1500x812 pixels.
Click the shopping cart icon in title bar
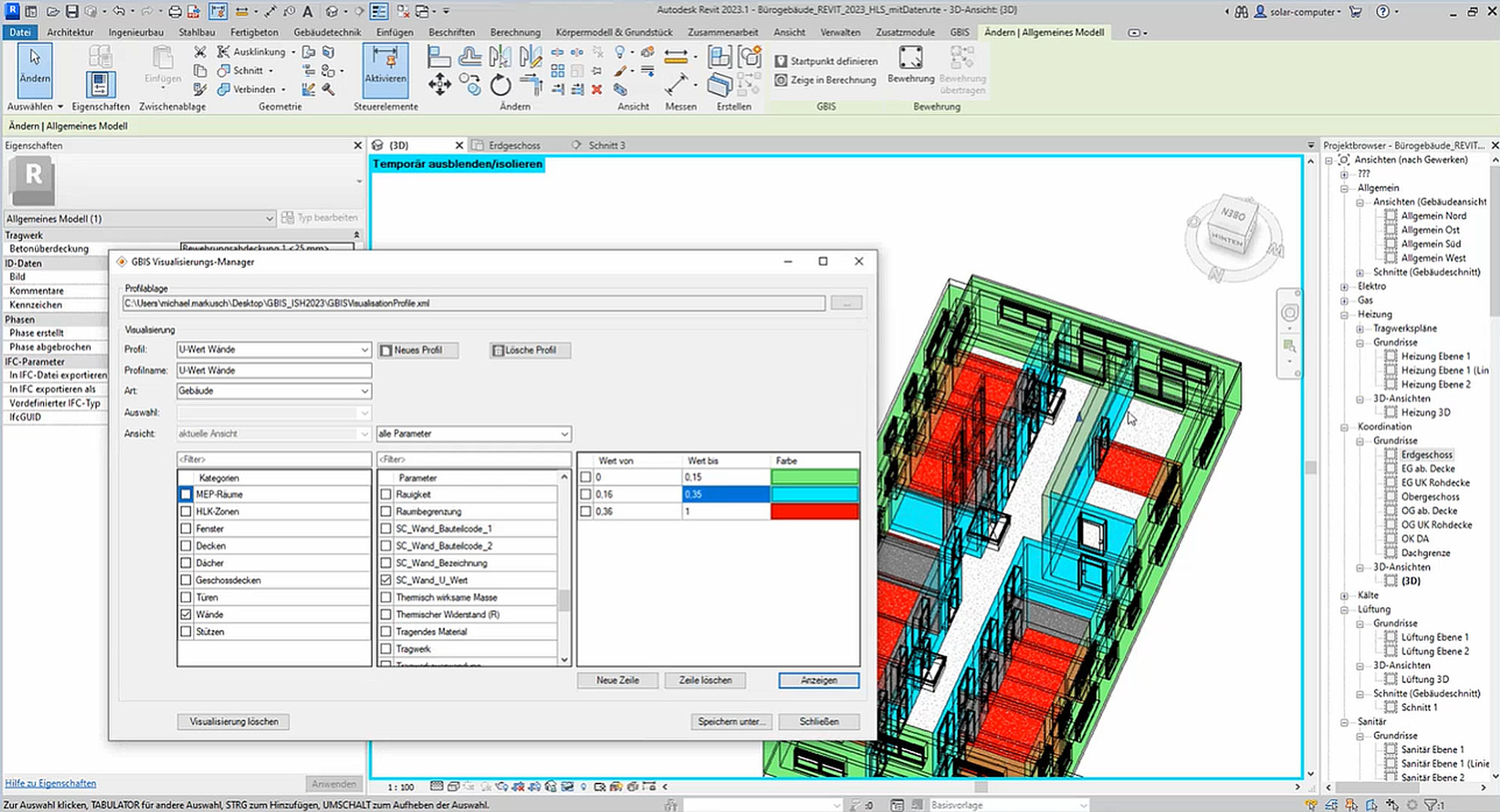[x=1355, y=12]
